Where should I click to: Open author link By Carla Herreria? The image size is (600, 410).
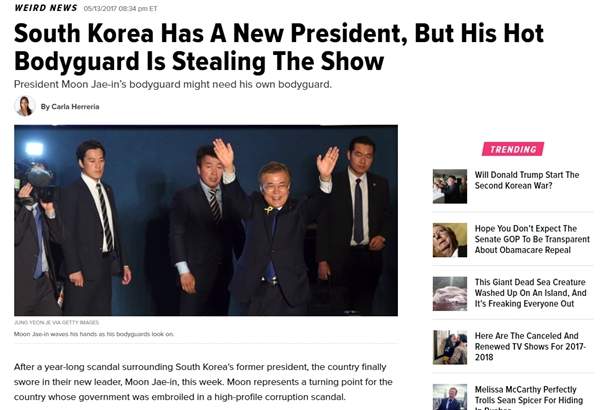coord(70,107)
